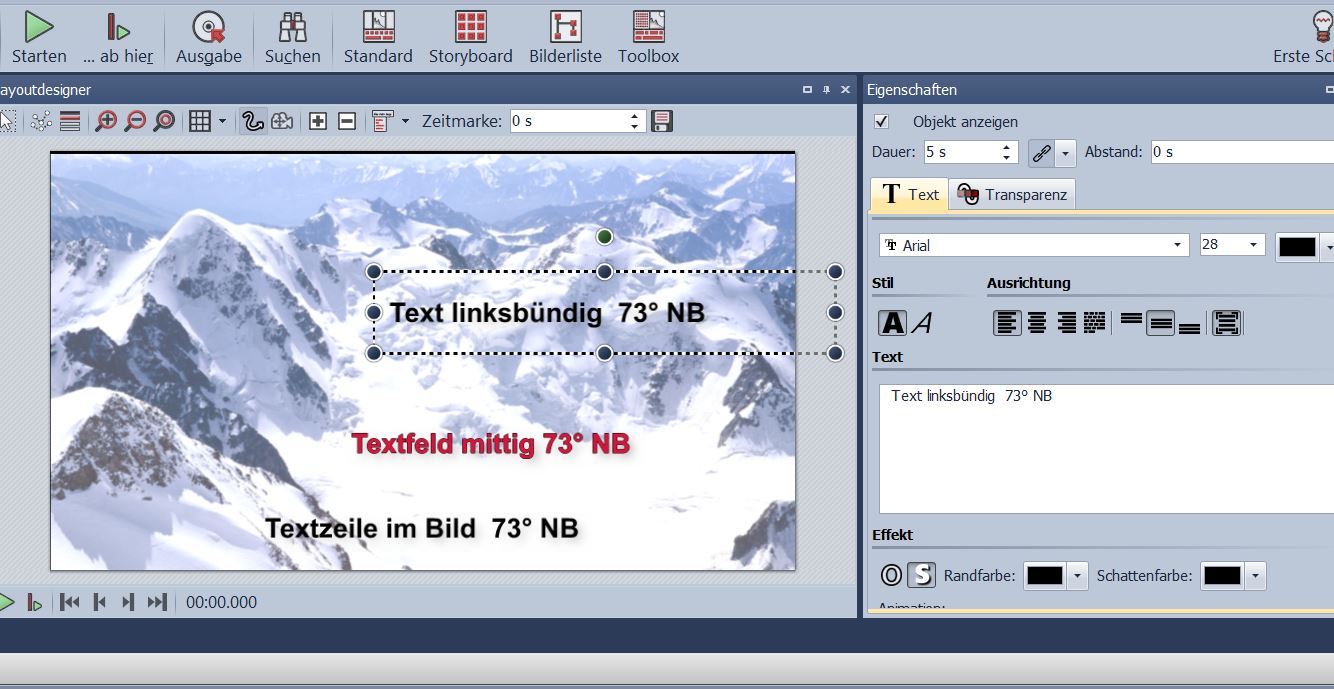Click the Suchen binoculars icon
This screenshot has width=1334, height=689.
click(292, 27)
